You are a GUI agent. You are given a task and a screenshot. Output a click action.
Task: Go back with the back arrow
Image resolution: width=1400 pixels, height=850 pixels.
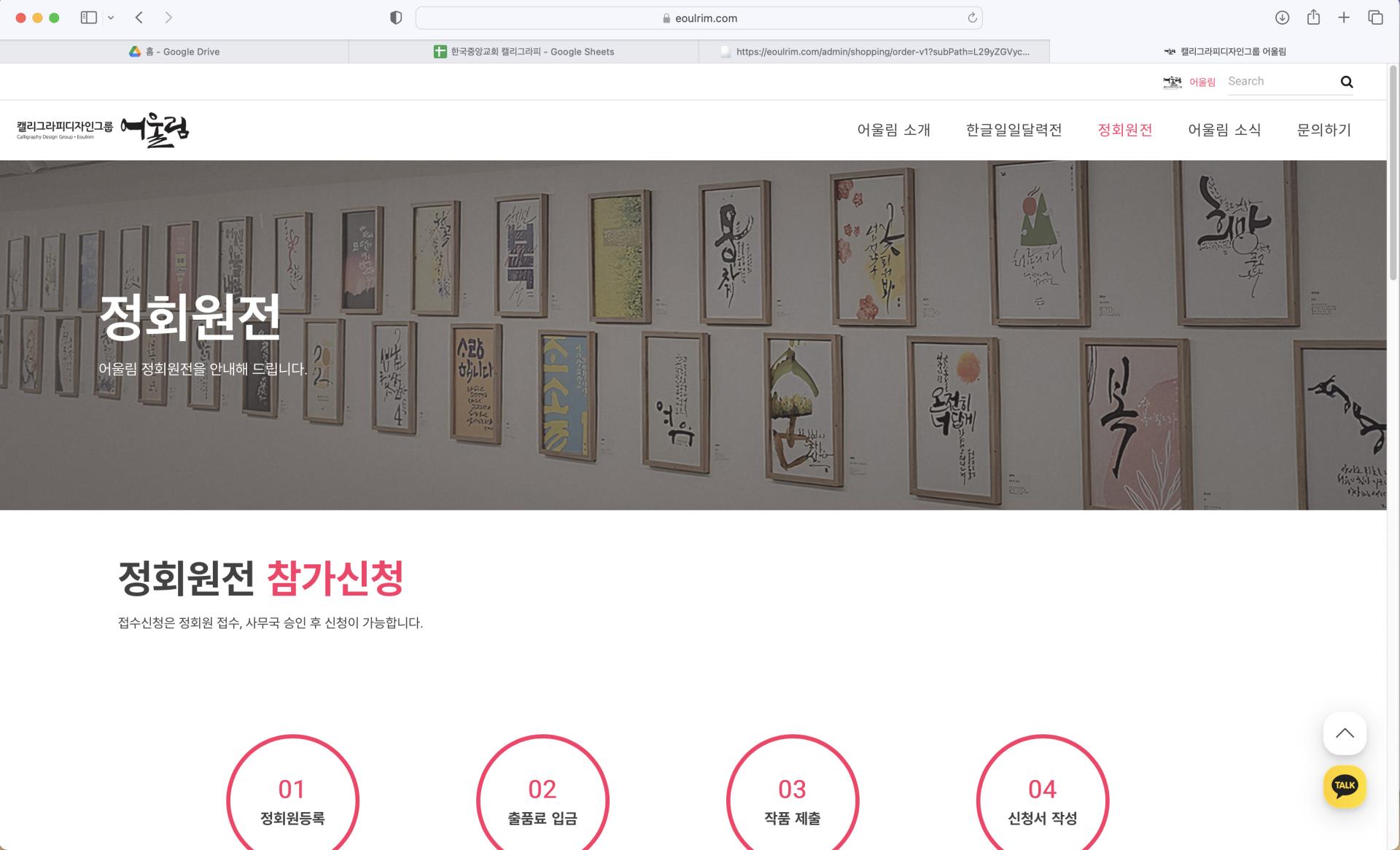click(139, 17)
